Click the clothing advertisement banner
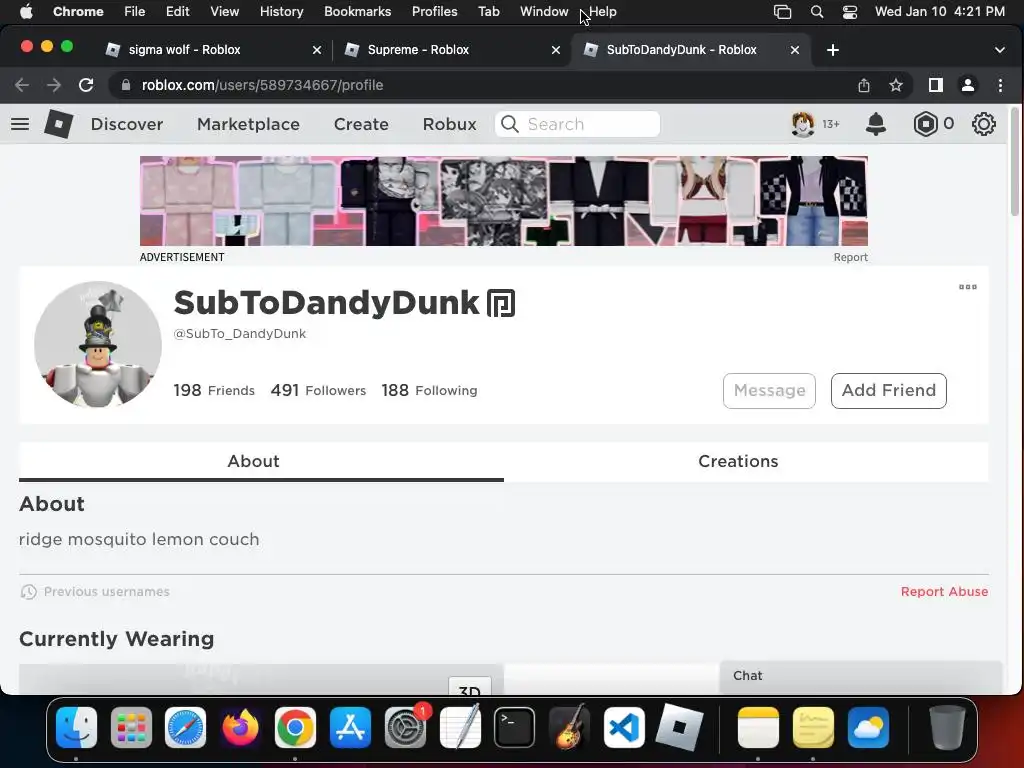Screen dimensions: 1024x768 pyautogui.click(x=504, y=201)
